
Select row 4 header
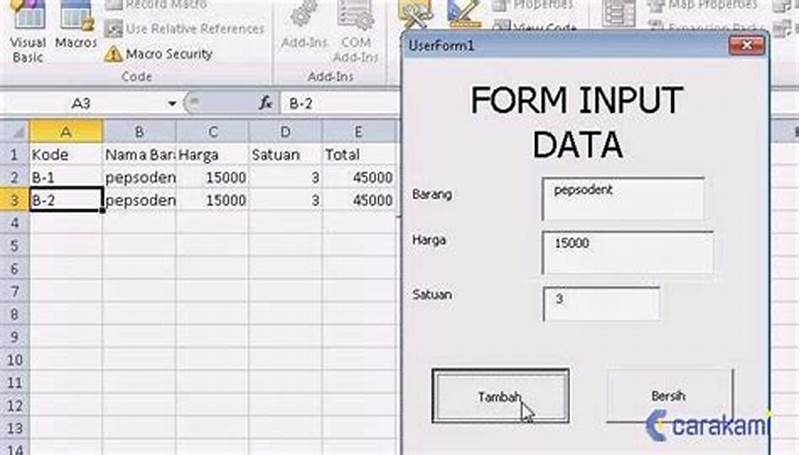tap(14, 223)
